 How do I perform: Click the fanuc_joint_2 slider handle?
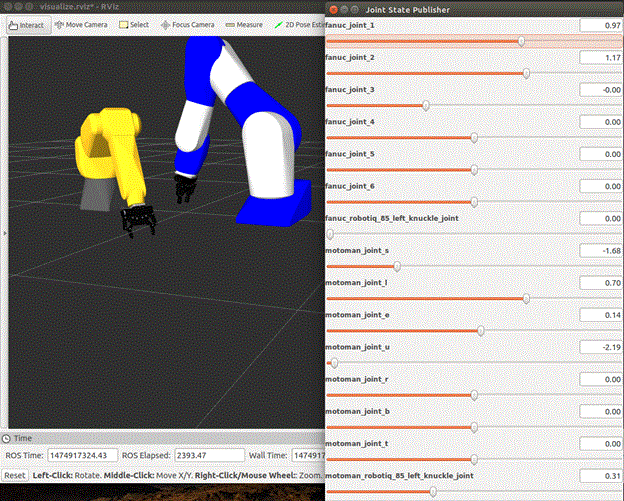(x=526, y=73)
